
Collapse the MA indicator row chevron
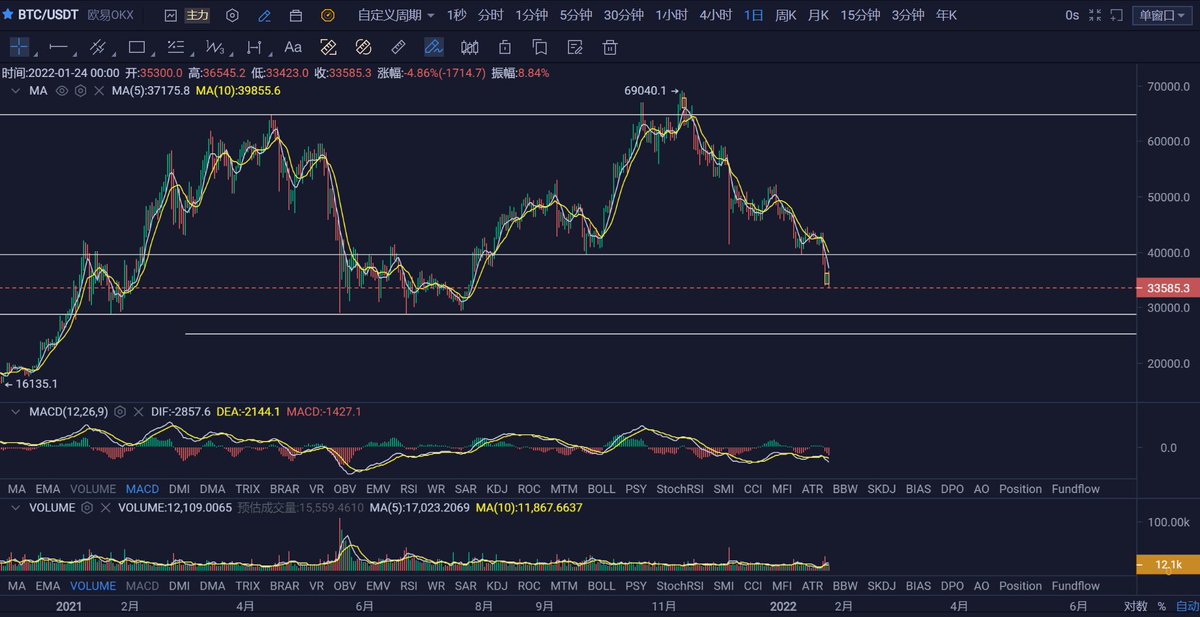click(14, 90)
